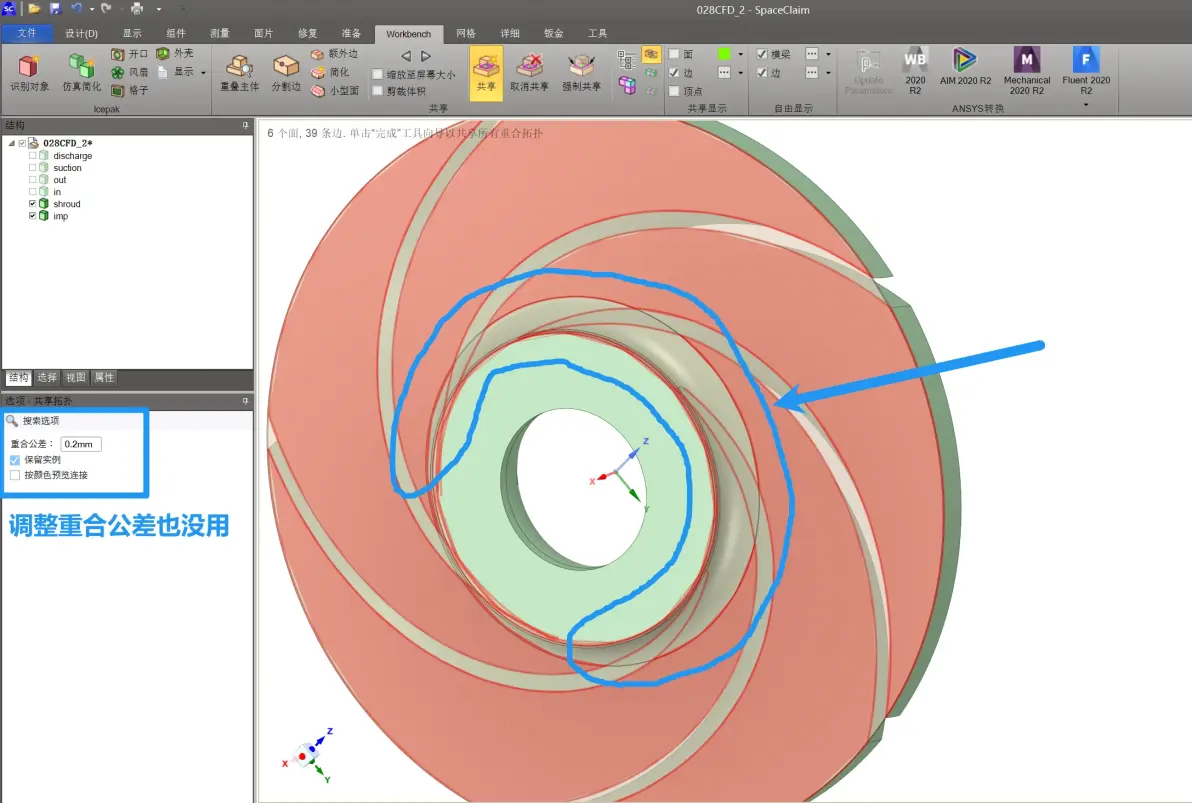Viewport: 1192px width, 803px height.
Task: Launch Fluent 2020 R2
Action: tap(1086, 70)
